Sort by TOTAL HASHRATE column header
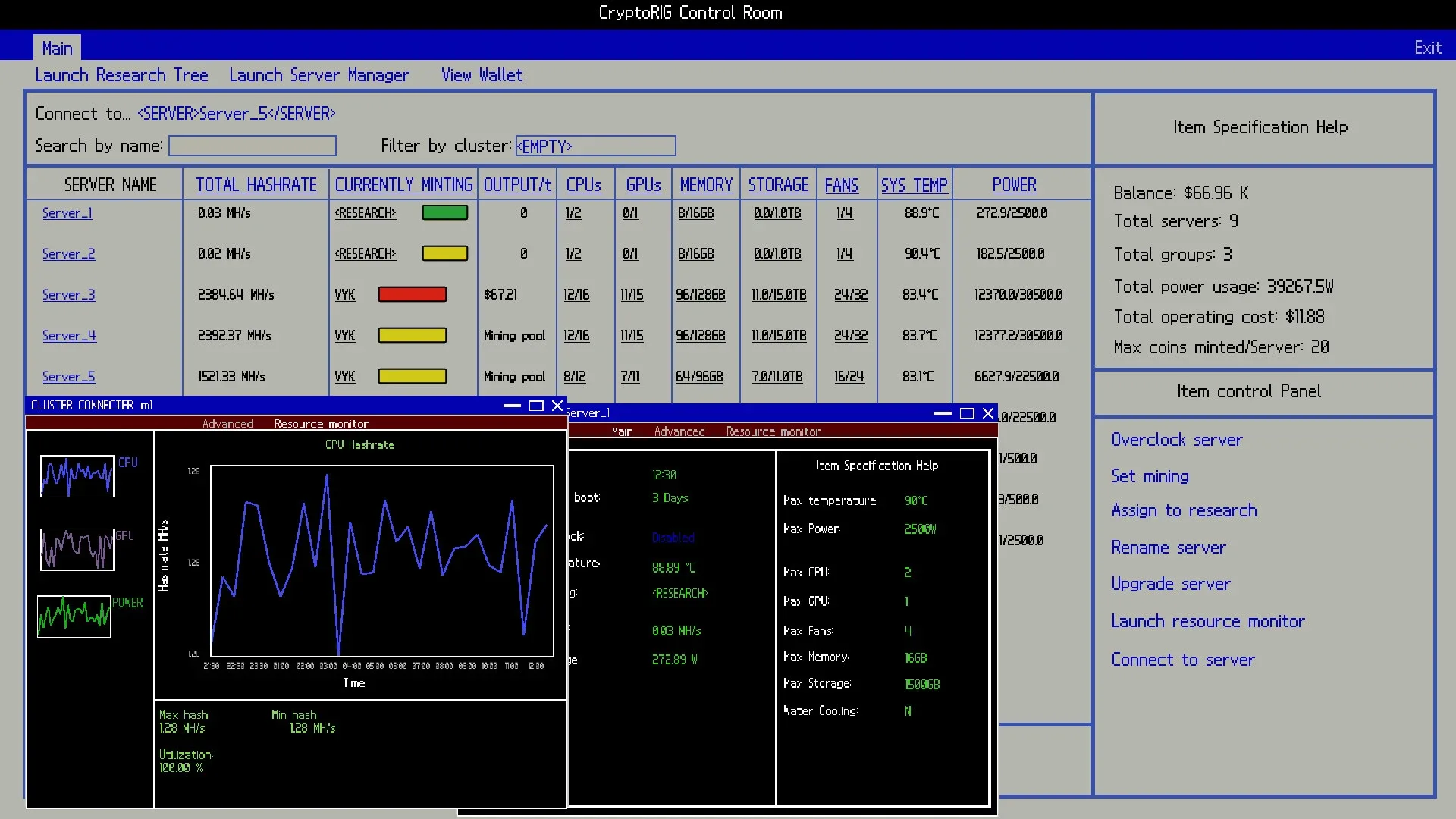This screenshot has height=819, width=1456. [x=256, y=185]
